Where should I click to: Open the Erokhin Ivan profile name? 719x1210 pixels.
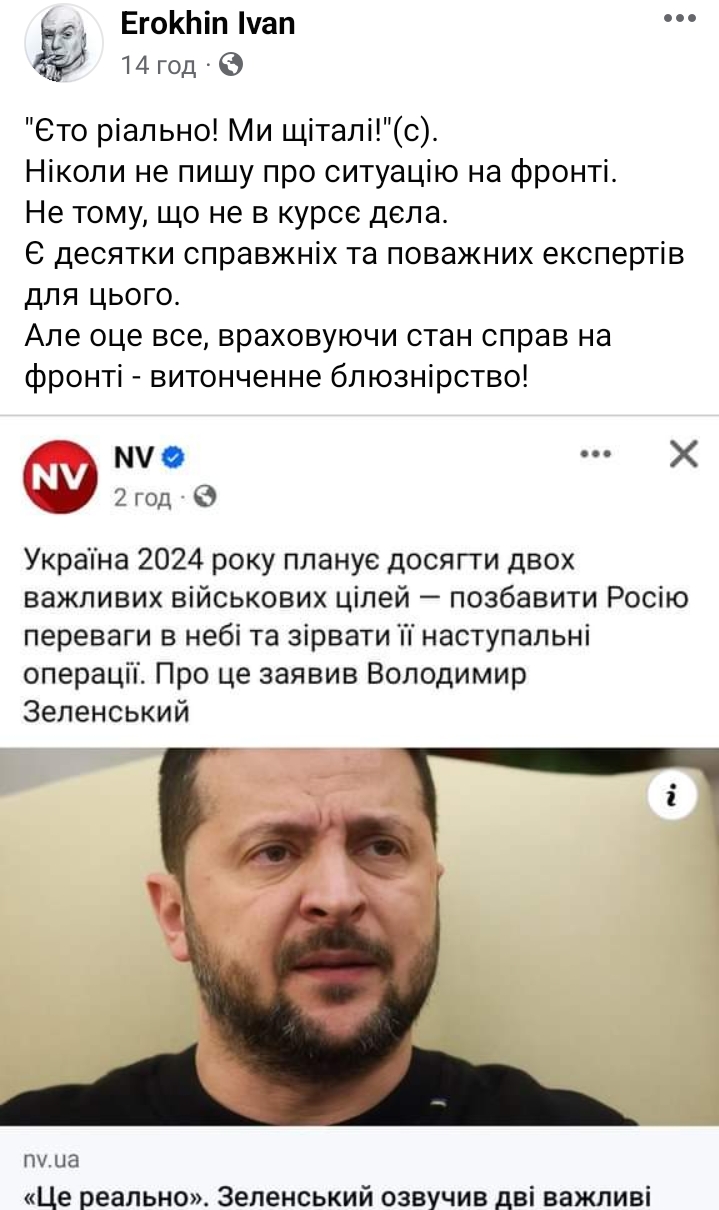208,23
